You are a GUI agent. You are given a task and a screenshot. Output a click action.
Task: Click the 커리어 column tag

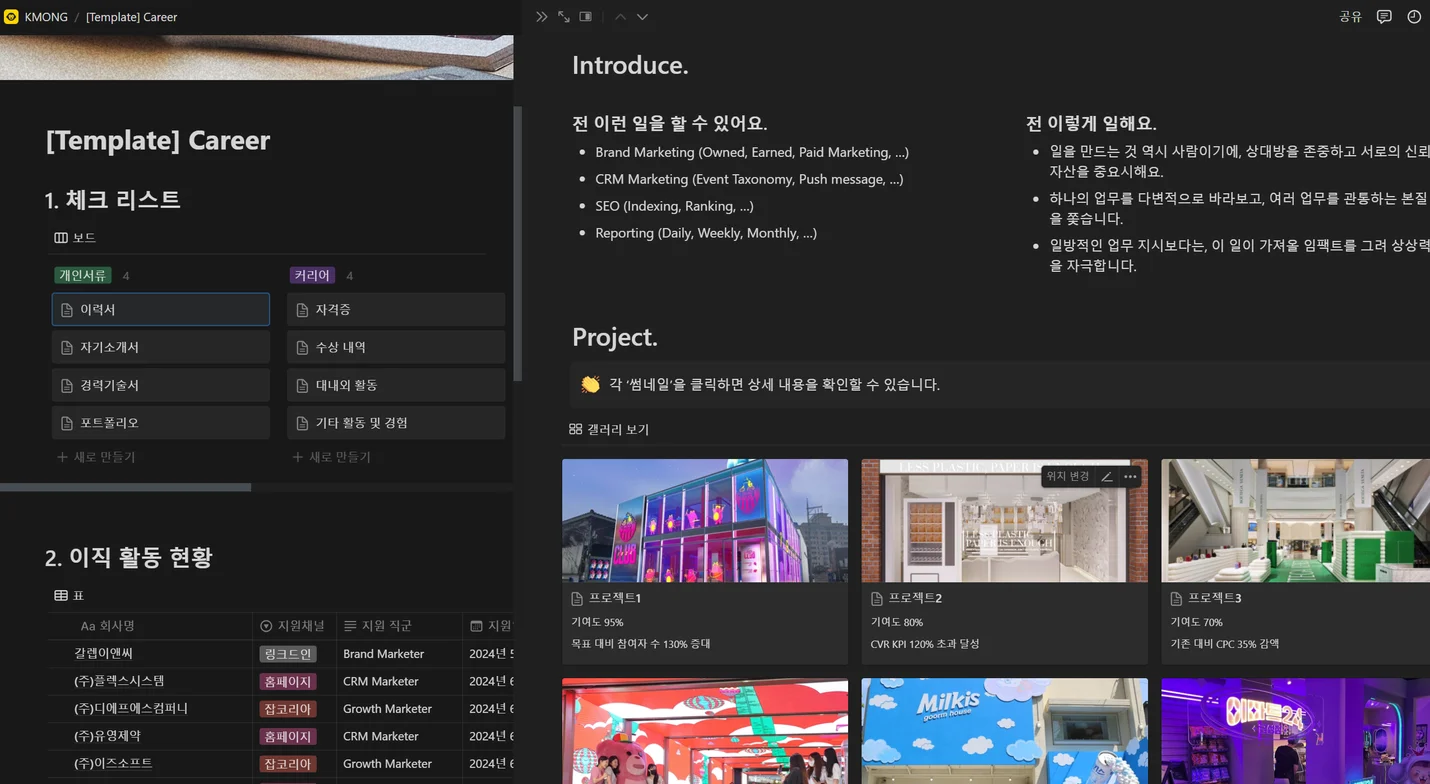coord(312,275)
